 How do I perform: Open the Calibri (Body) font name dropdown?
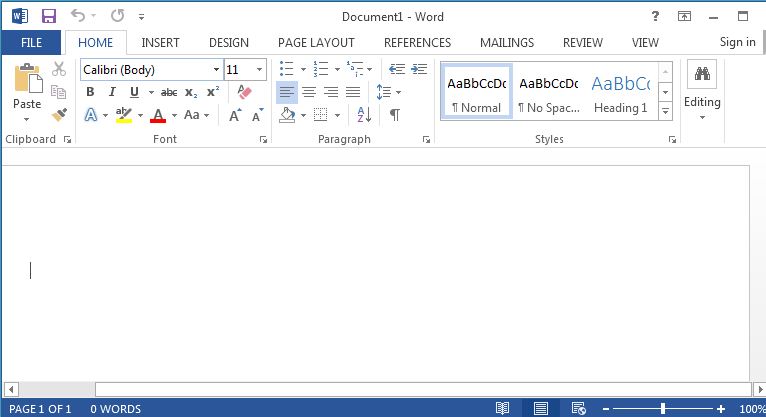[216, 69]
